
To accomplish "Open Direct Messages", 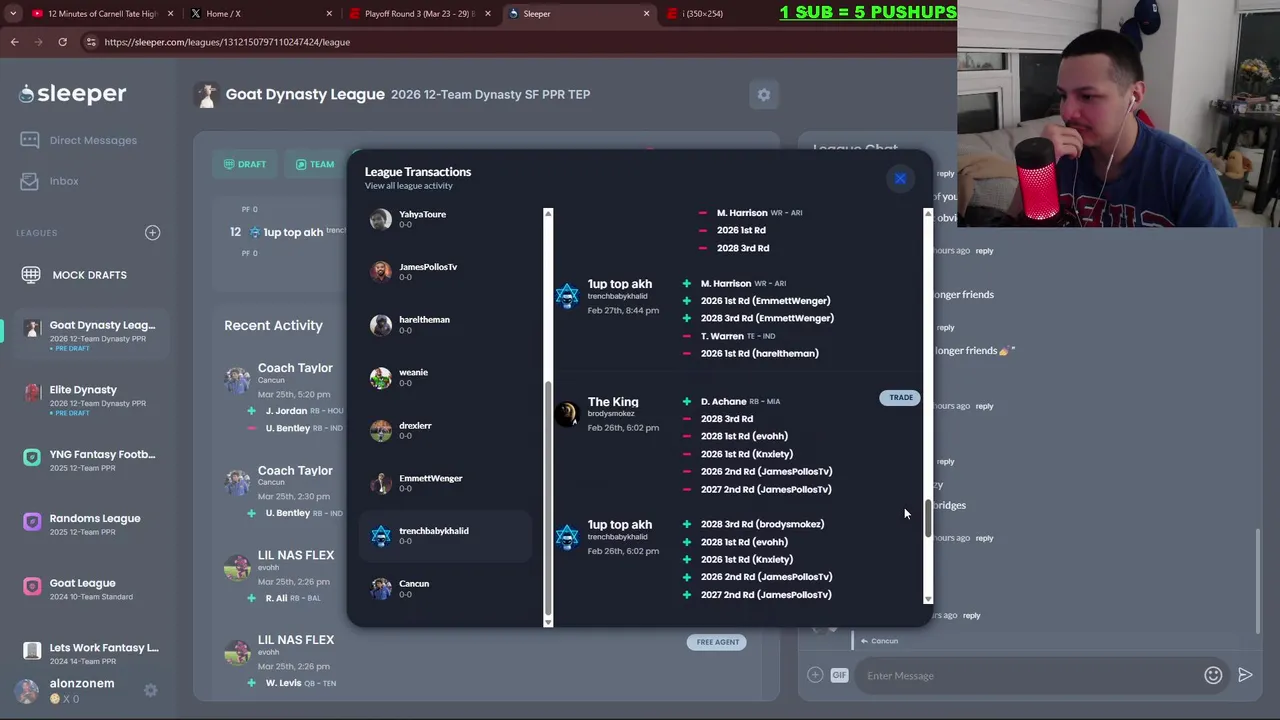I will (x=79, y=140).
